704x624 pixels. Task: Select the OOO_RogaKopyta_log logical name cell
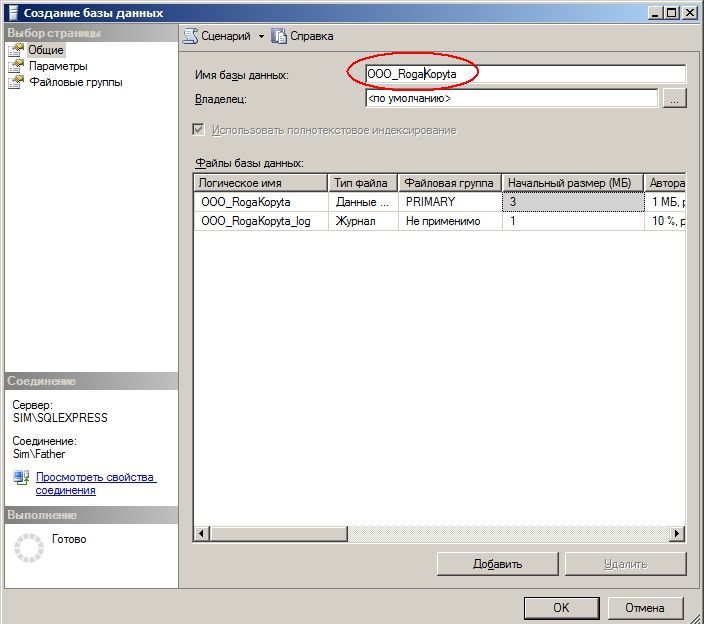(261, 221)
